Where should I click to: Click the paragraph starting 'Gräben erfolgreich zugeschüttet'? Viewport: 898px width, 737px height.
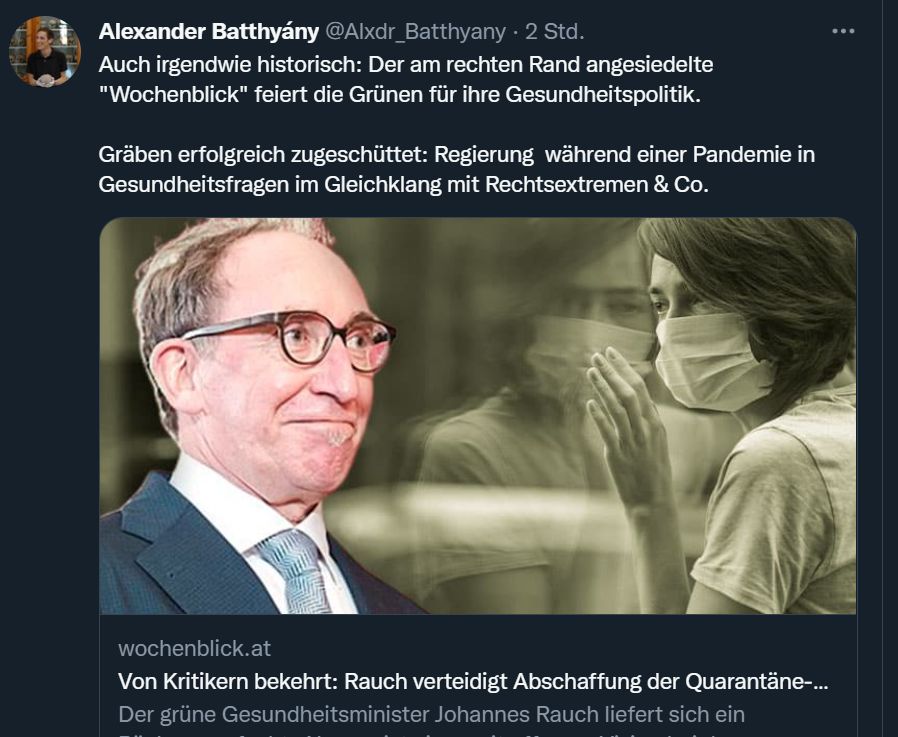coord(456,170)
